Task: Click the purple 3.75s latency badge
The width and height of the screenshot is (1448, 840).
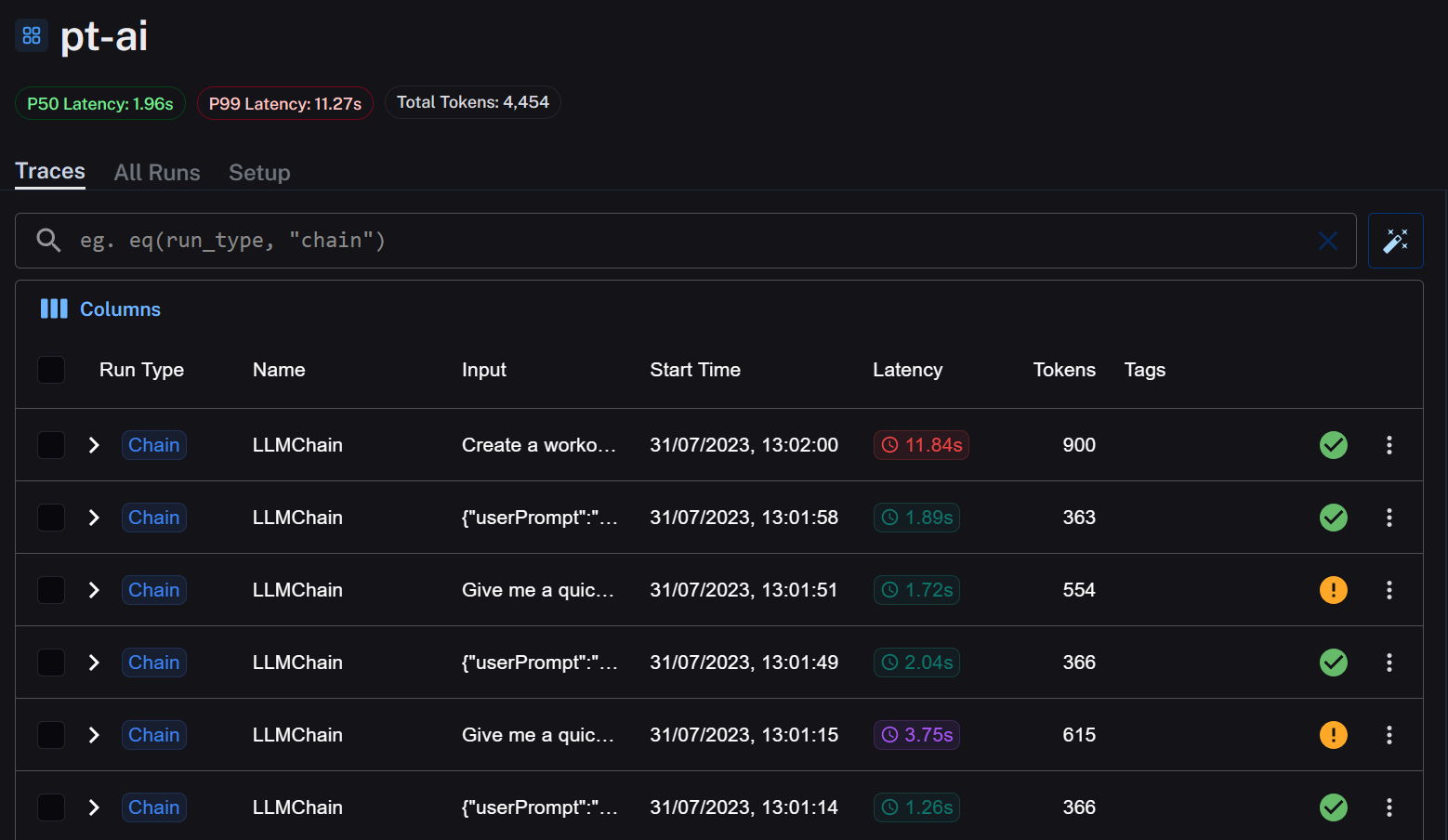Action: coord(916,735)
